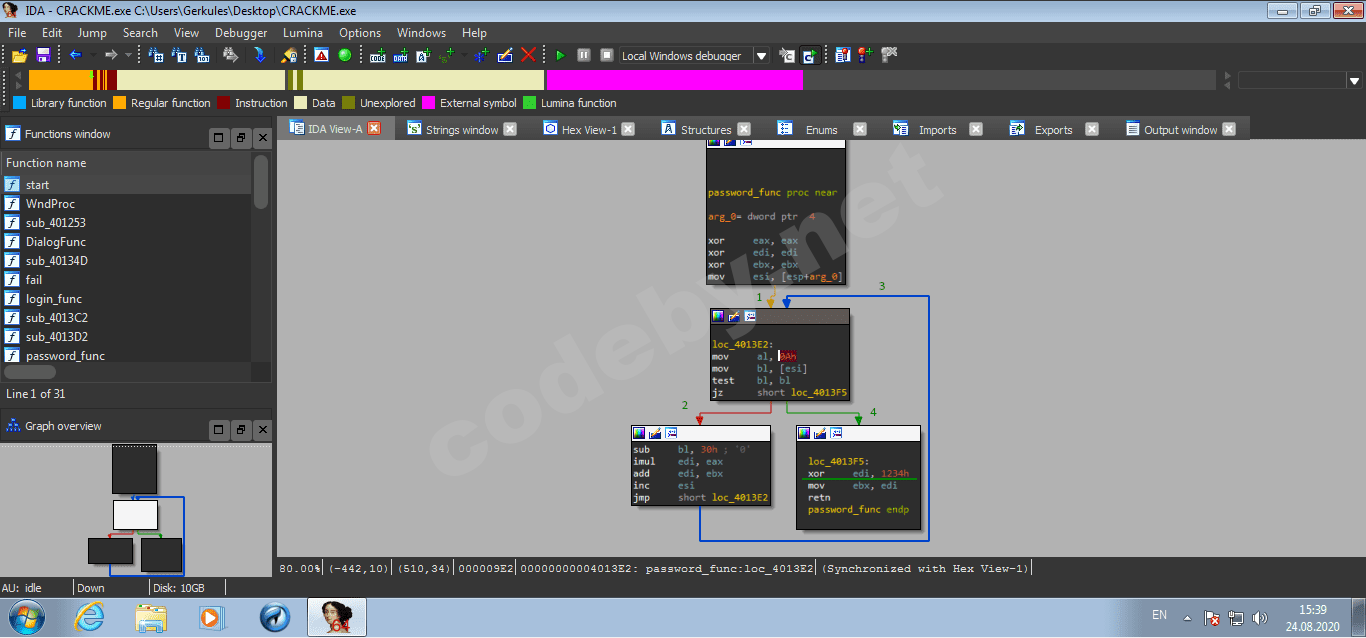
Task: Click the add breakpoint plus icon
Action: click(865, 55)
